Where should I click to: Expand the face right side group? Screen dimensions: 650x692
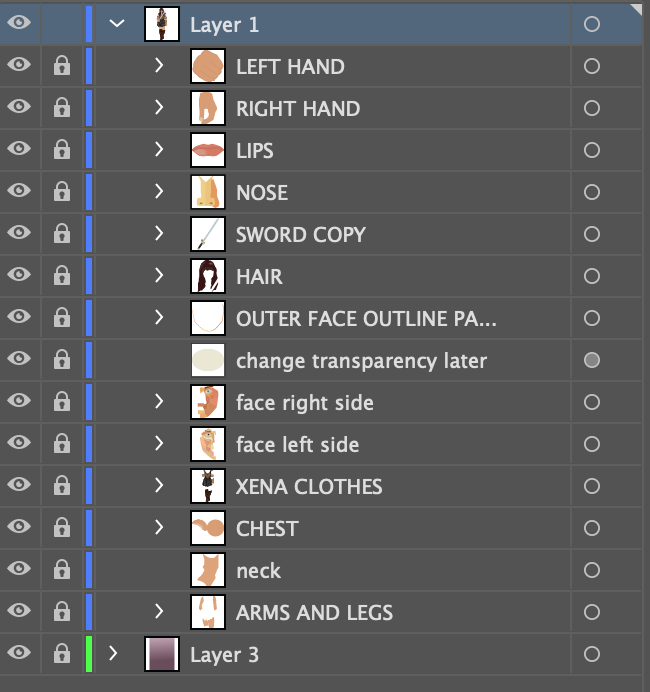[x=159, y=401]
